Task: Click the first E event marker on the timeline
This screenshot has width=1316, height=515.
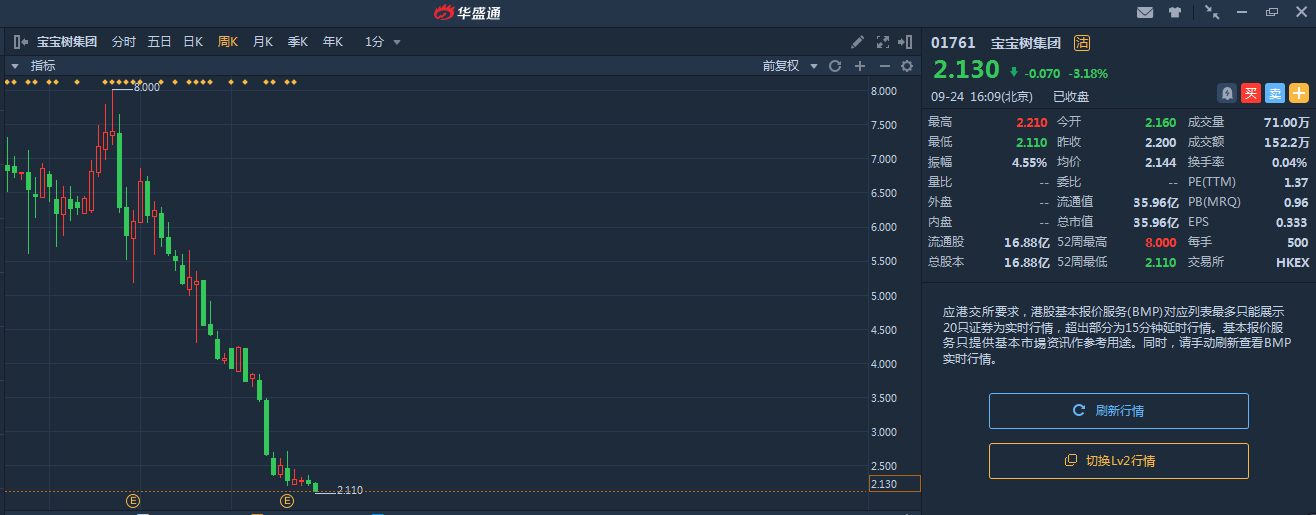Action: [x=132, y=500]
